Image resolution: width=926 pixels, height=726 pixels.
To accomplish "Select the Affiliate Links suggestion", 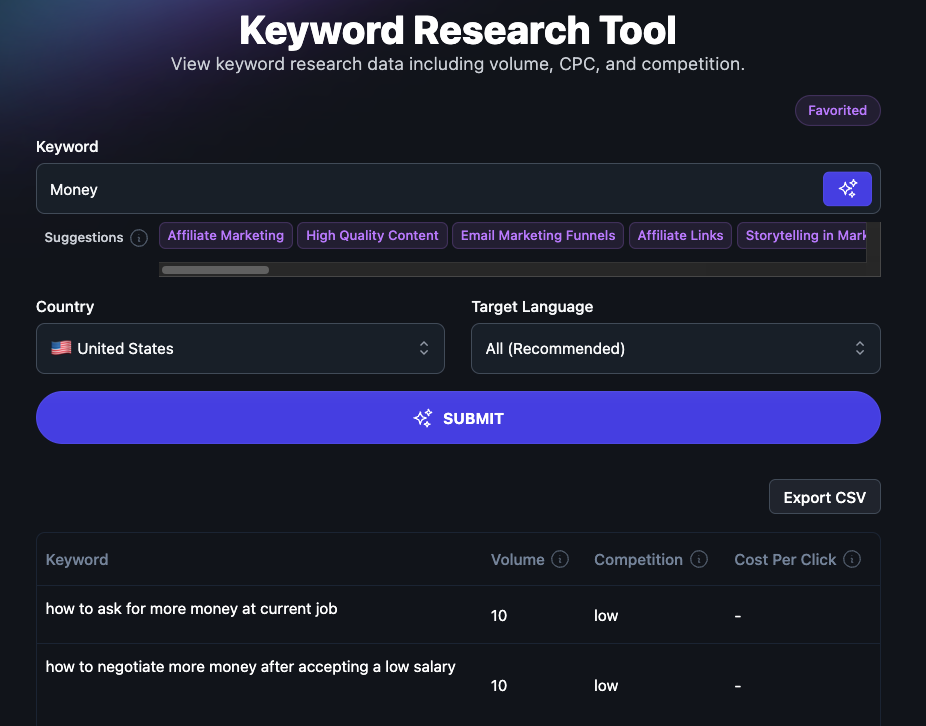I will click(680, 236).
